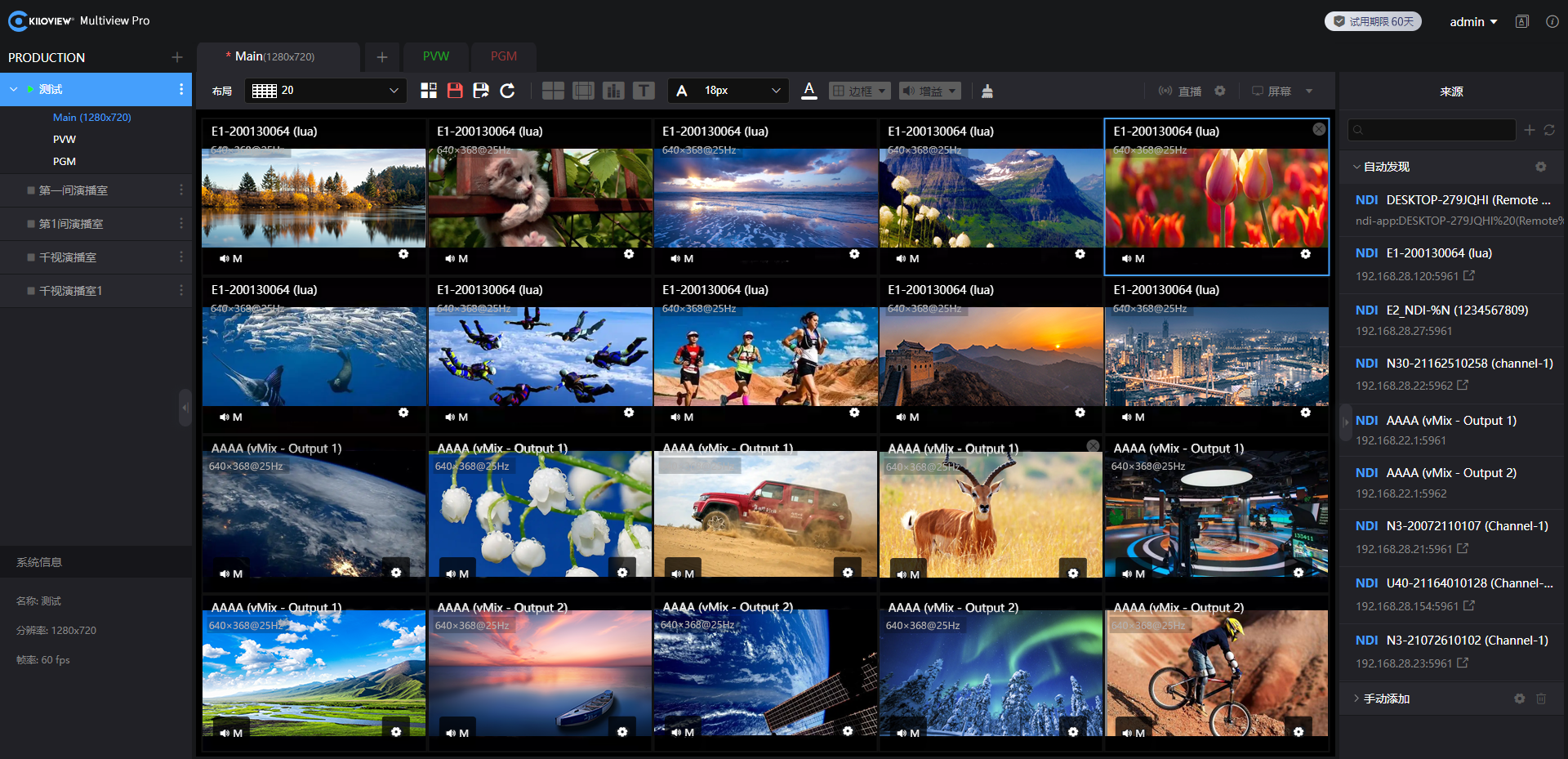Open the N3-20072110107 source web link

click(1463, 548)
